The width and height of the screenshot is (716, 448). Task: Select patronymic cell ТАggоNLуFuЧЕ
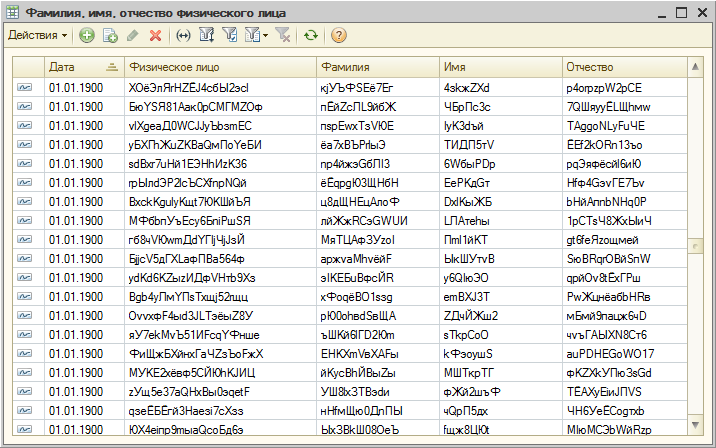coord(624,126)
